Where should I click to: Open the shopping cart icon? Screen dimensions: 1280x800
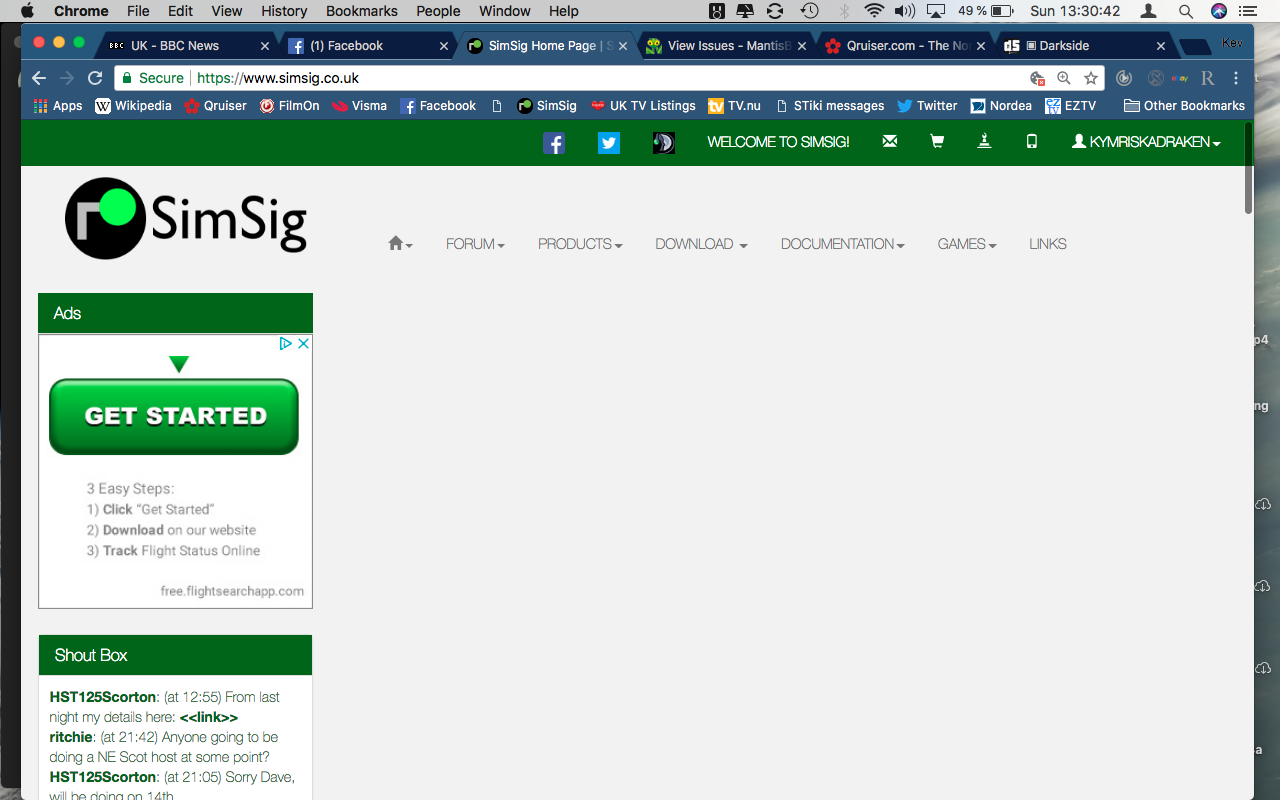[x=937, y=142]
